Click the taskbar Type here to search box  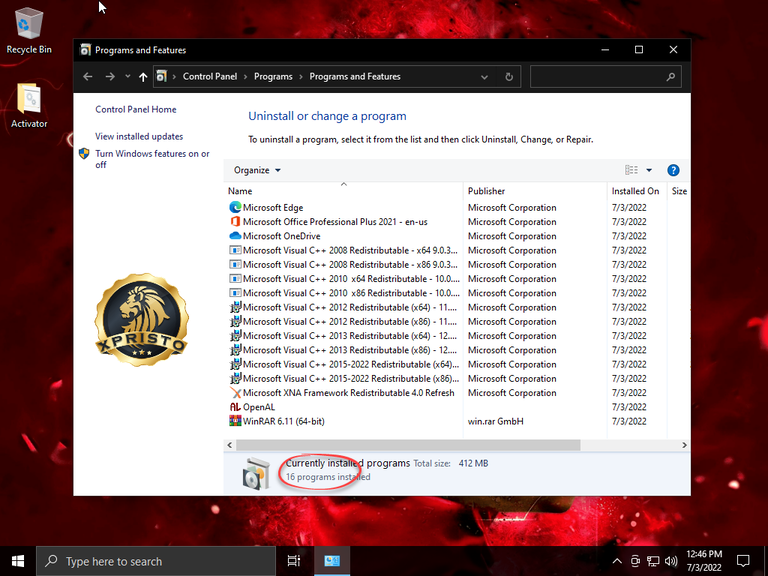(x=156, y=561)
